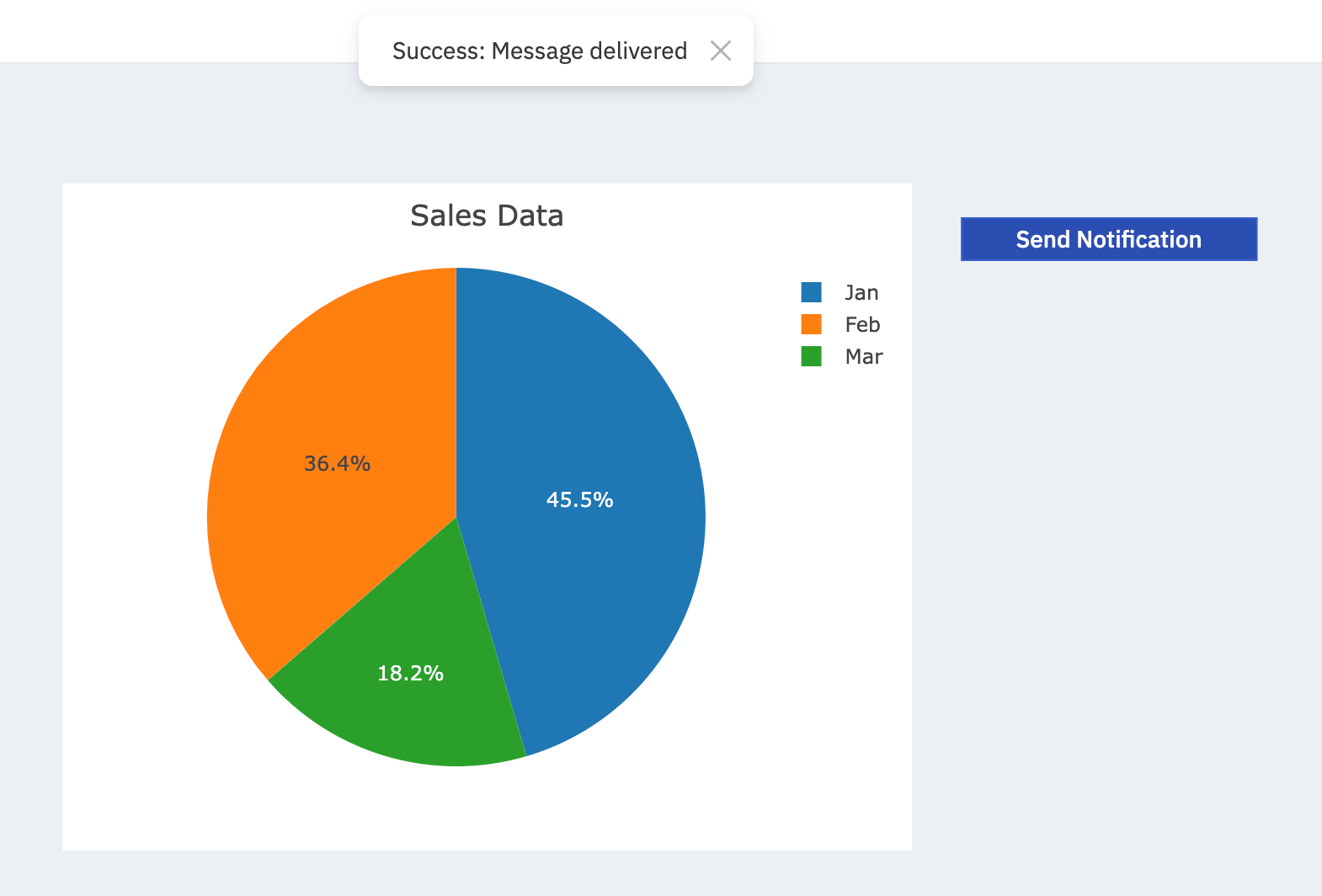Image resolution: width=1322 pixels, height=896 pixels.
Task: Click empty gray area below Send Notification
Action: click(x=1108, y=505)
